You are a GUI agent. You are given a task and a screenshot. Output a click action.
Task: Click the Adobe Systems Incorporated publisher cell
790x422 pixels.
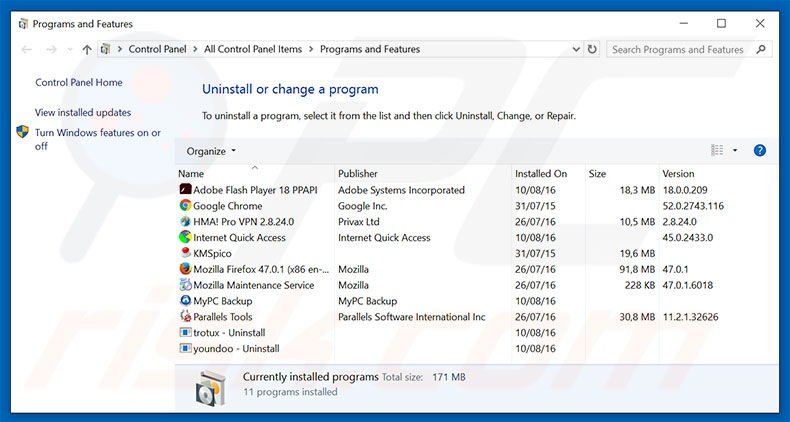[401, 190]
